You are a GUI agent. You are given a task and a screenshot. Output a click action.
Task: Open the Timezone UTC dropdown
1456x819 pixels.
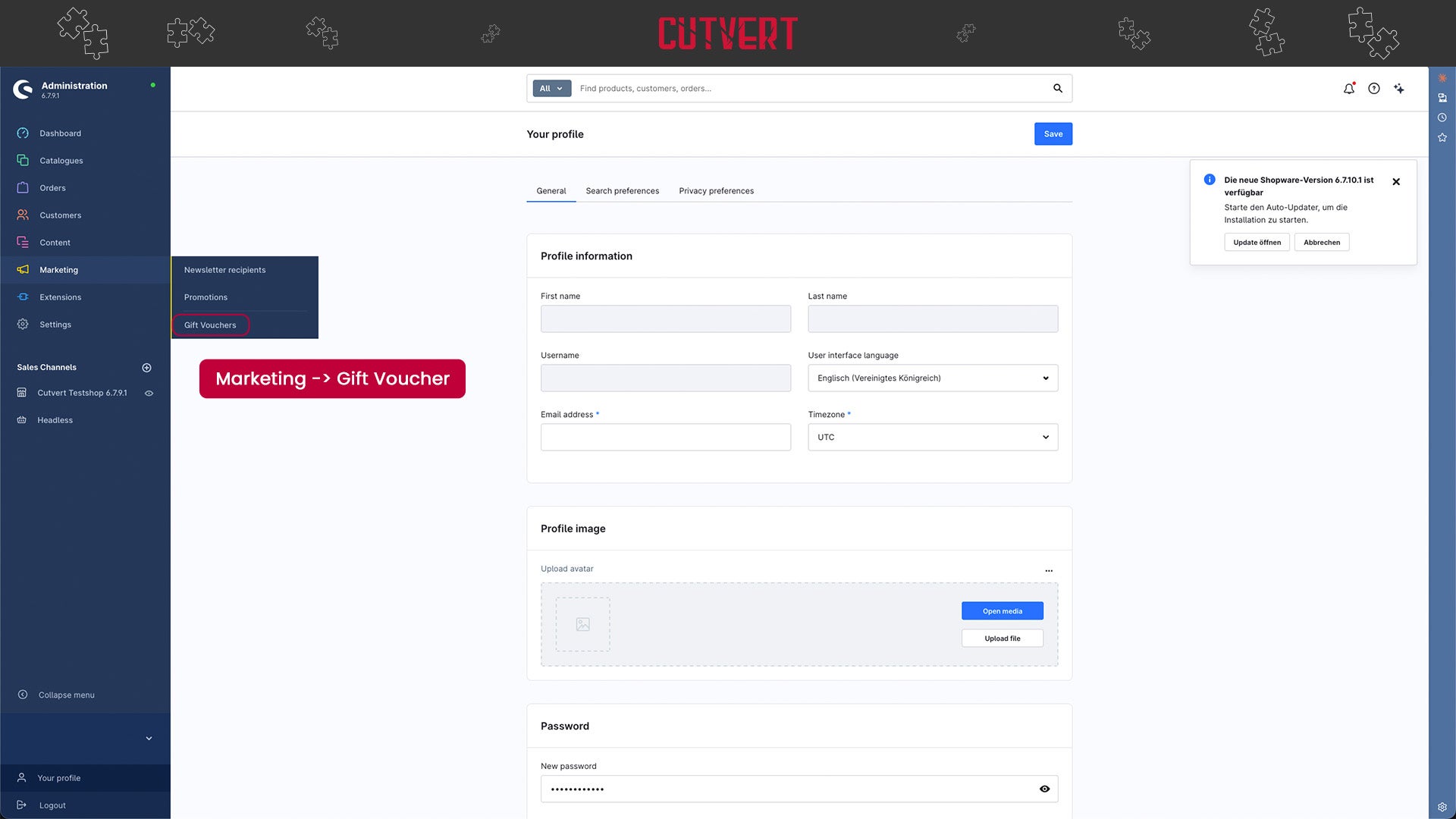pos(933,438)
